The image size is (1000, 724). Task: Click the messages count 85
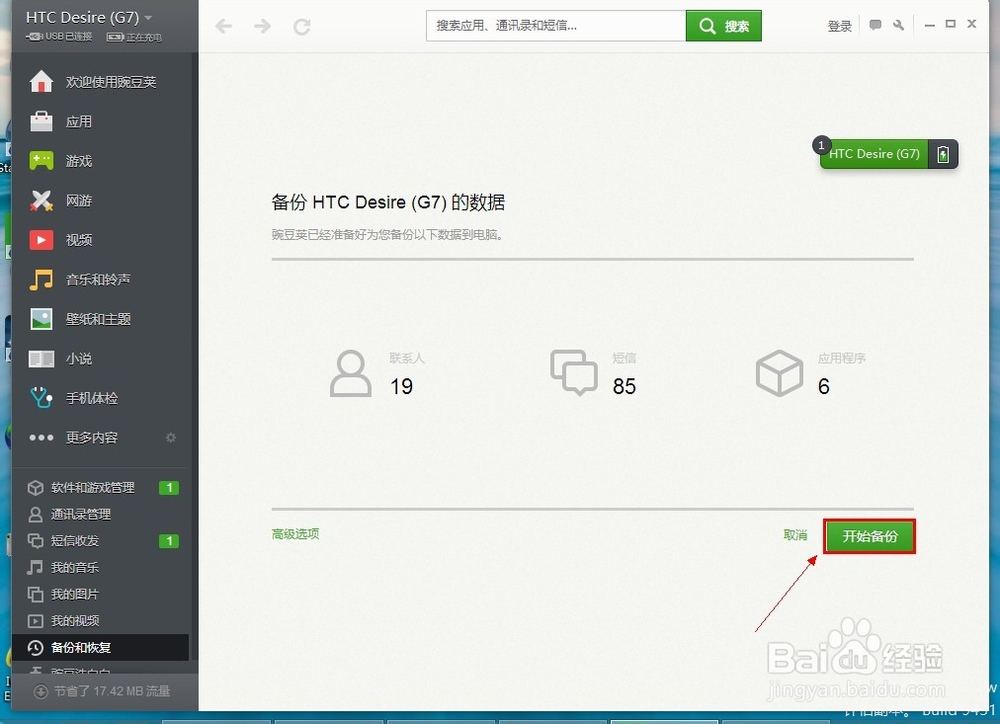coord(624,387)
